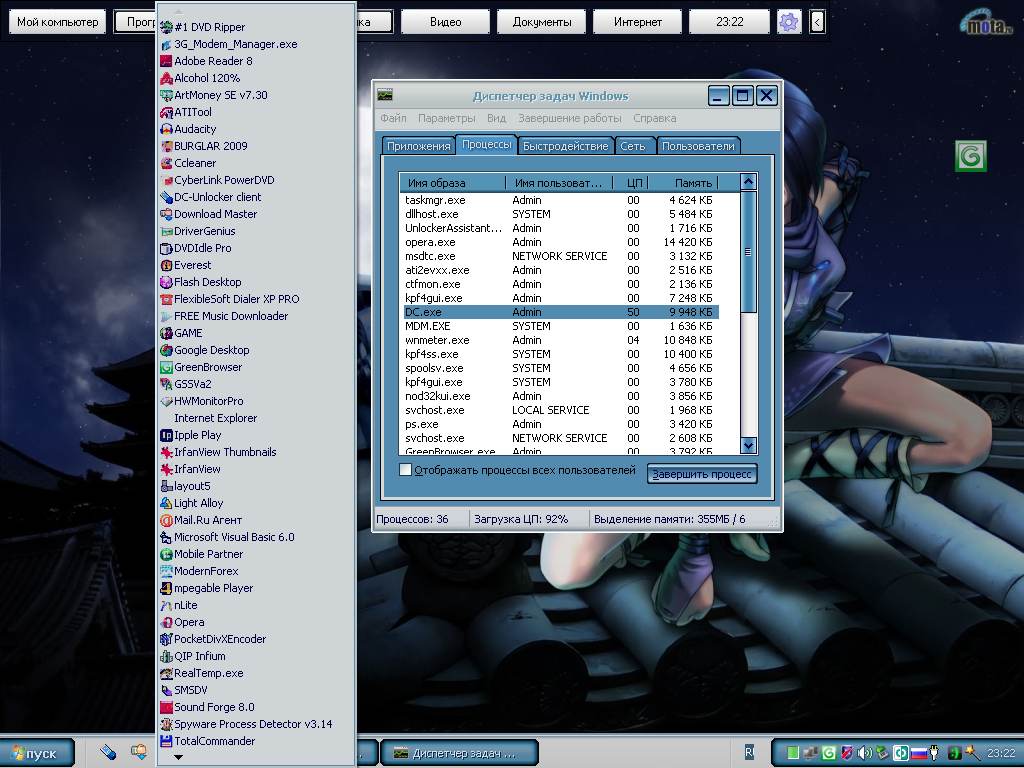The image size is (1024, 768).
Task: Open the Файл menu in Task Manager
Action: [x=393, y=118]
